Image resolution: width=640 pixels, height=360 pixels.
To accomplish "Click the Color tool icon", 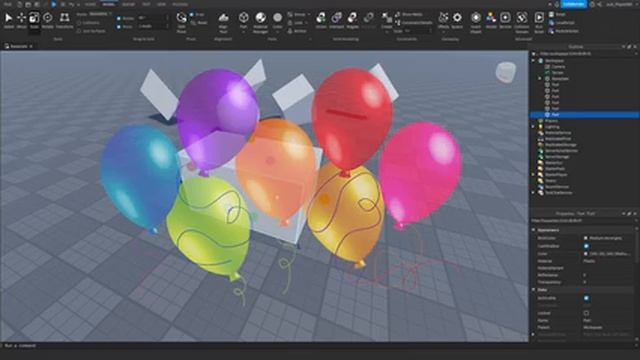I will click(278, 18).
